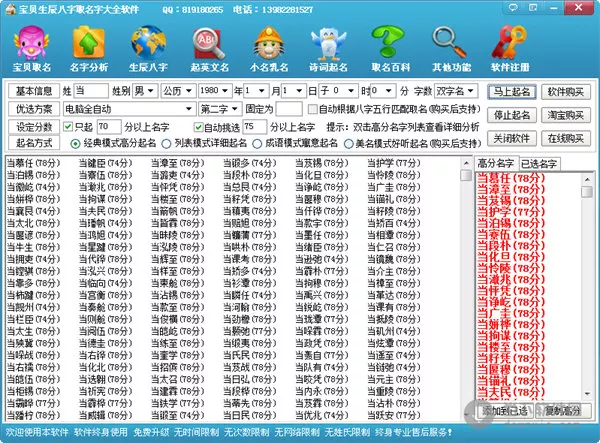Open the day dropdown before 日
Screen dimensions: 600x443
[x=293, y=91]
